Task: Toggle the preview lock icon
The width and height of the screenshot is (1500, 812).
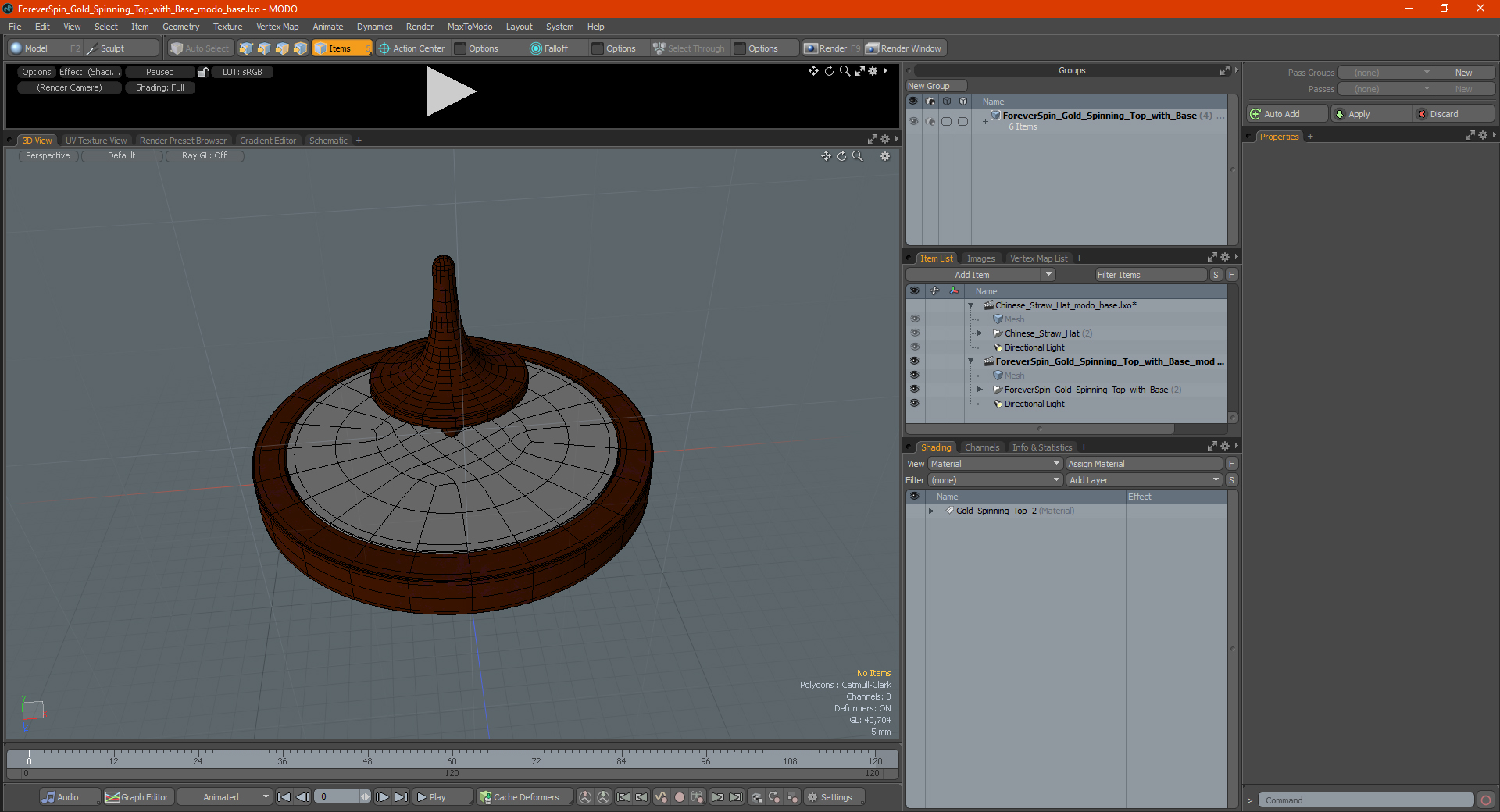Action: (203, 72)
